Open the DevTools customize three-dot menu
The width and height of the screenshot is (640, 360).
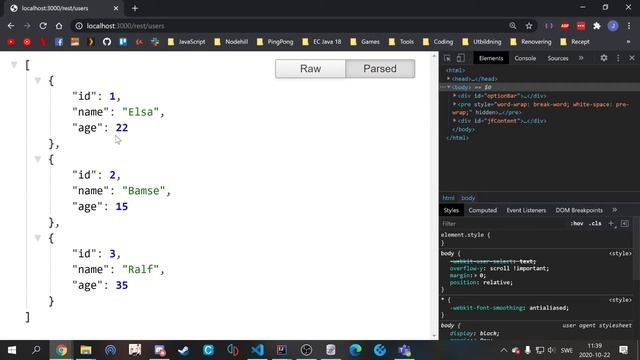tap(618, 58)
